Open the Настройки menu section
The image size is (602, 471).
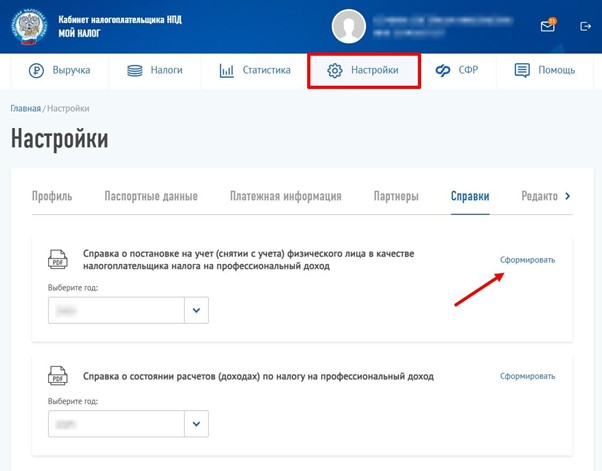363,70
